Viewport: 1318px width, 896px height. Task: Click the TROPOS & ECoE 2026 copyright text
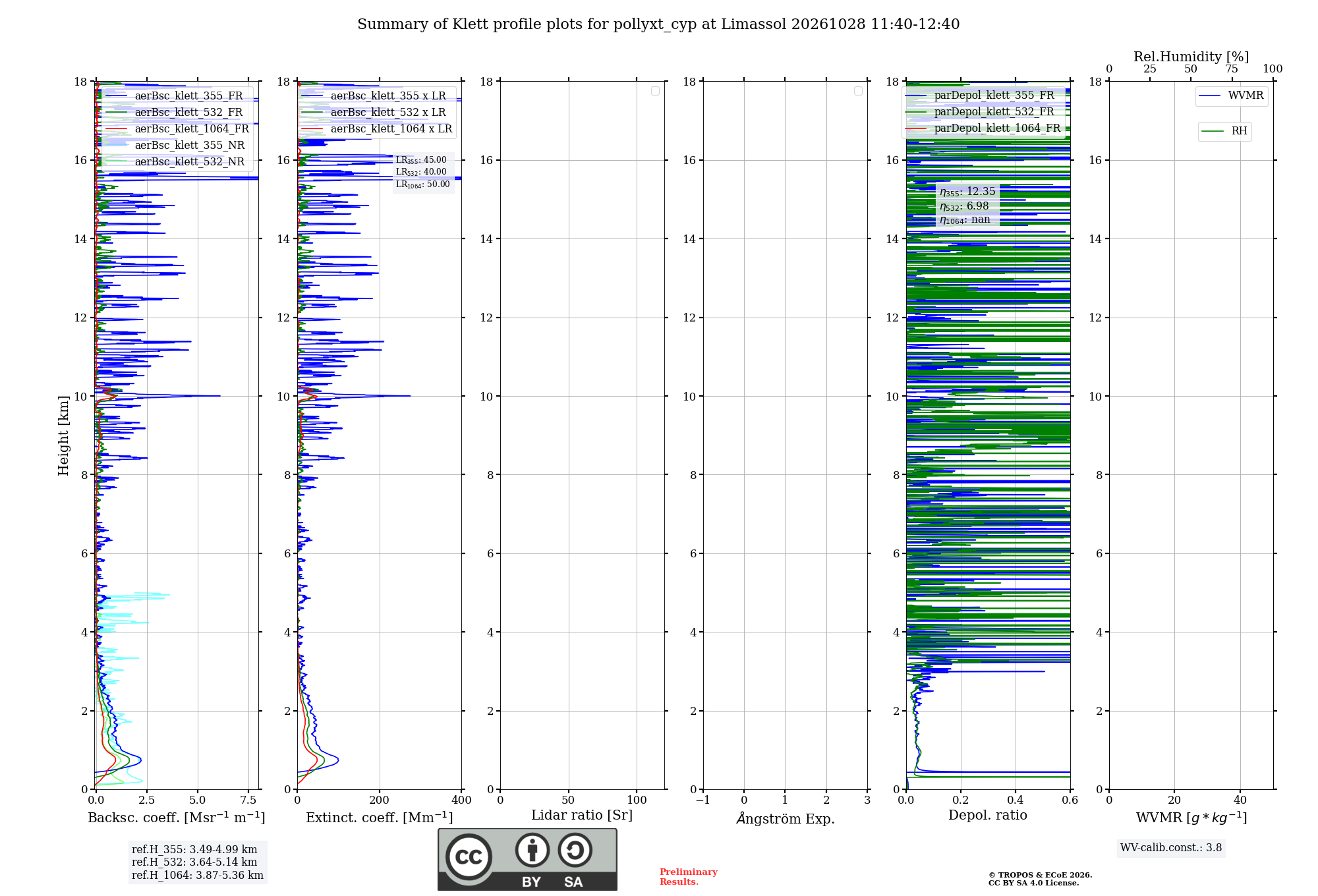tap(1040, 875)
